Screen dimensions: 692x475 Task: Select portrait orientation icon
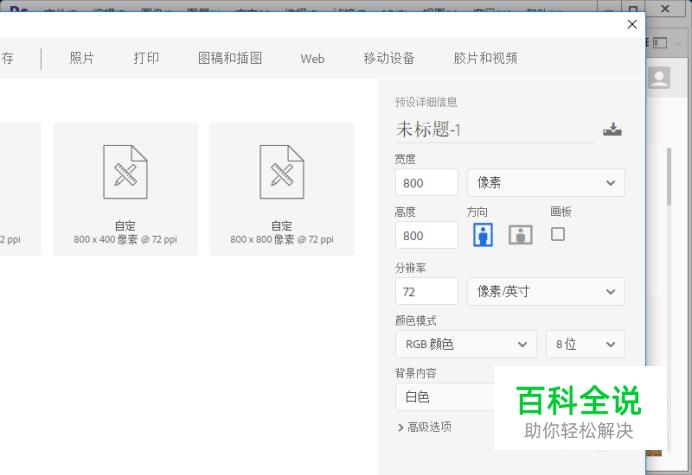pyautogui.click(x=483, y=234)
